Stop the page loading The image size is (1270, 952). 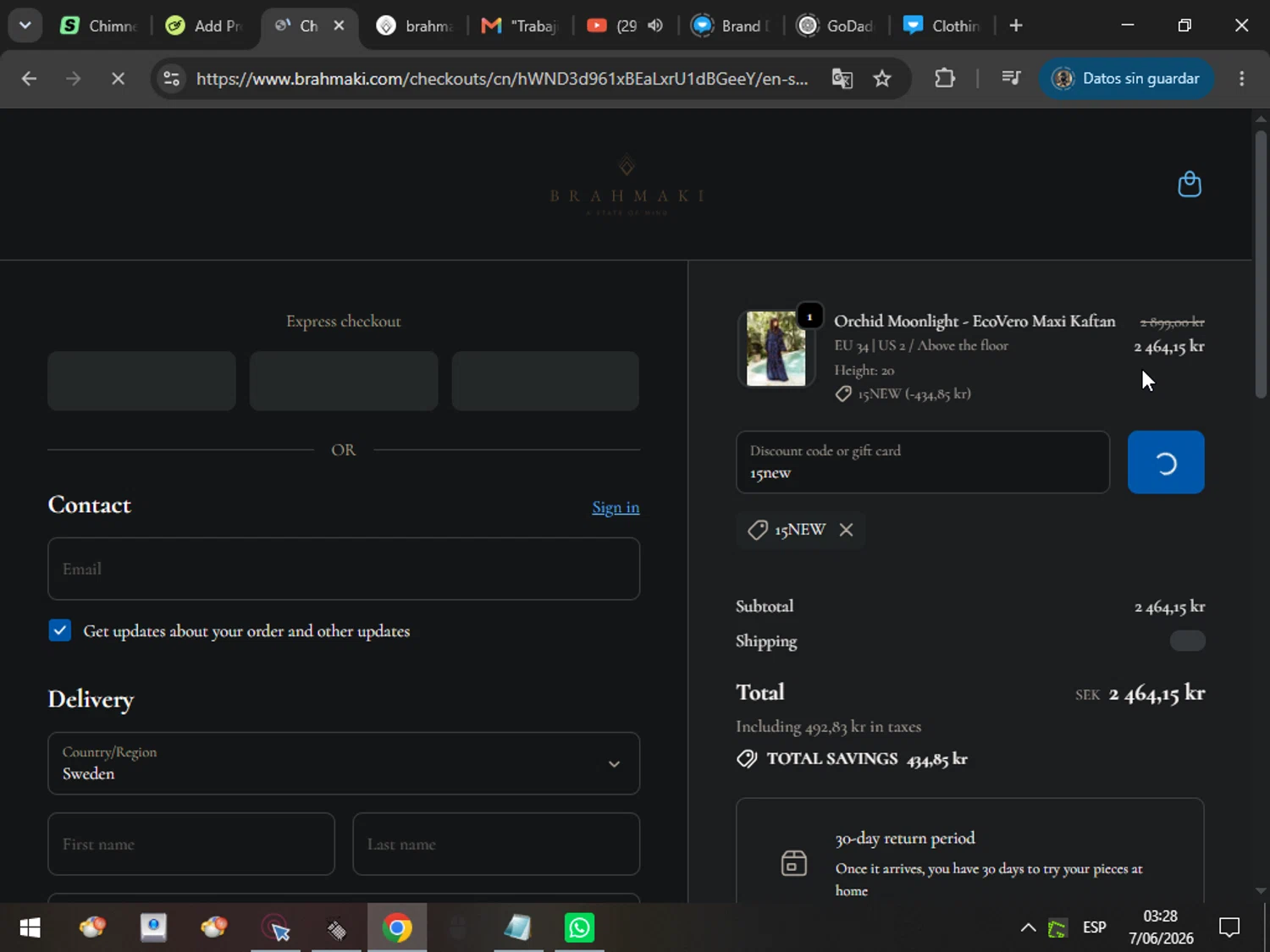118,79
